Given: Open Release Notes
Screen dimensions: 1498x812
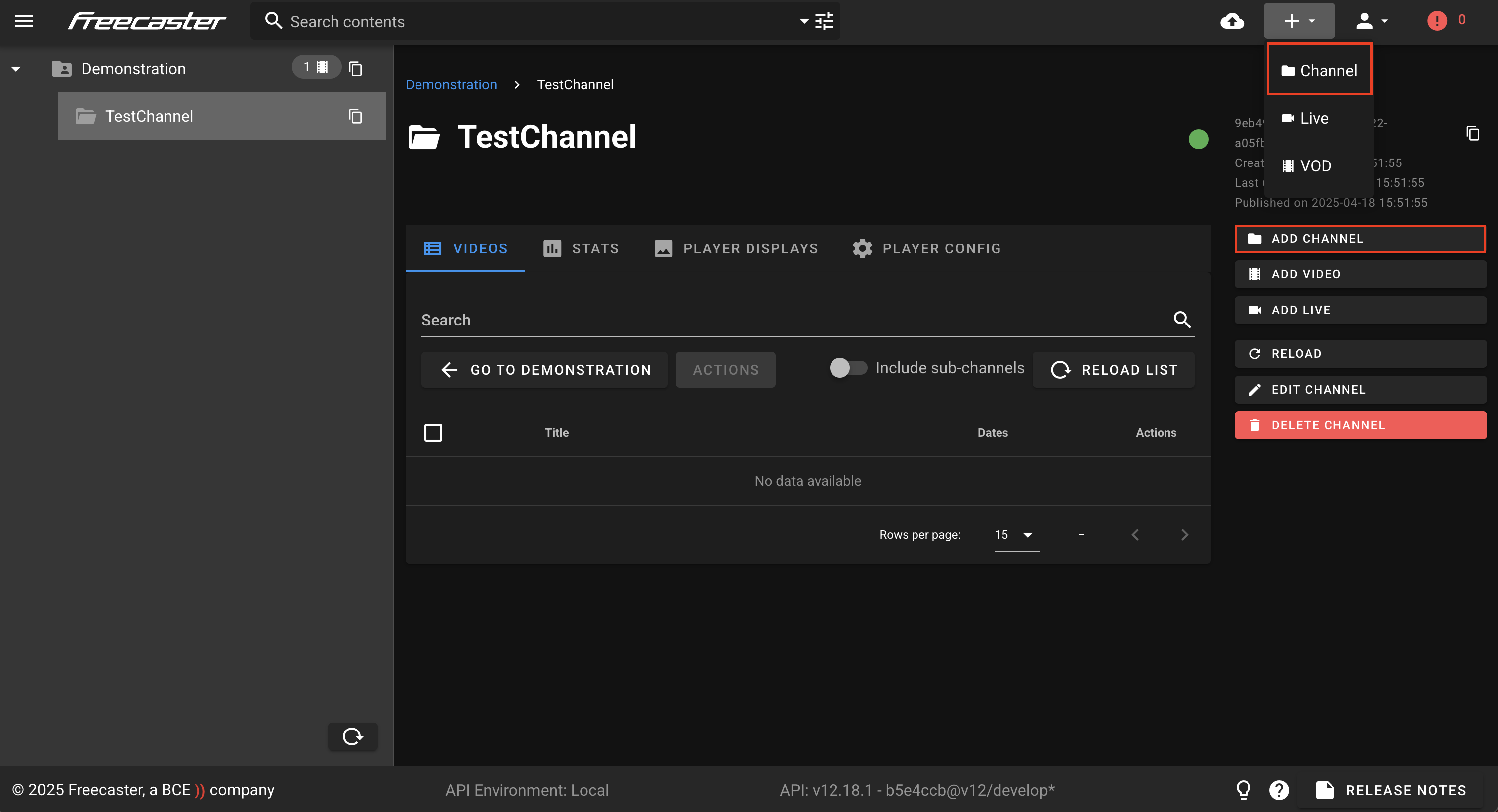Looking at the screenshot, I should pyautogui.click(x=1391, y=790).
